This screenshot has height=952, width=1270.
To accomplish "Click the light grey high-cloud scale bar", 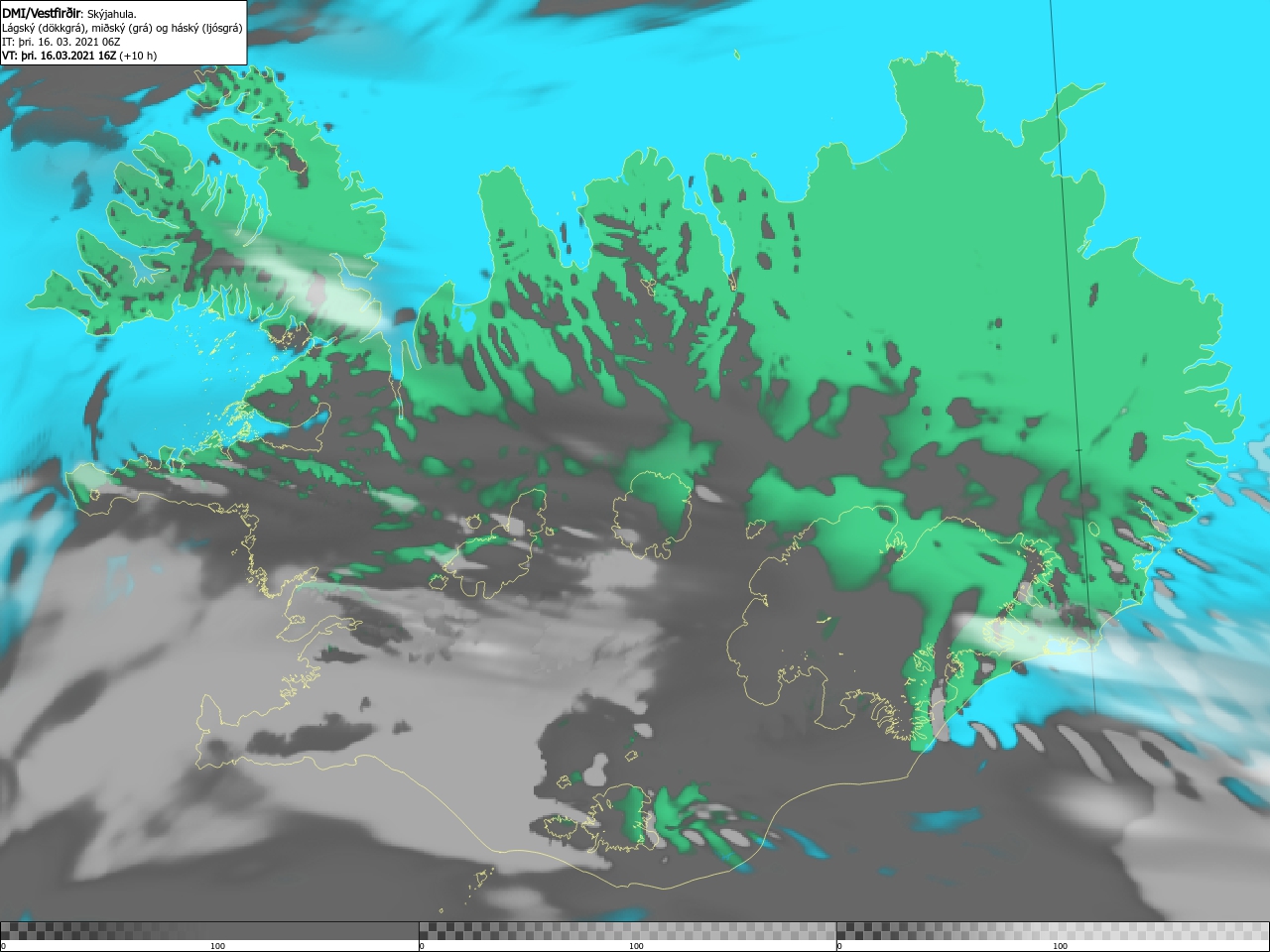I will tap(1053, 930).
